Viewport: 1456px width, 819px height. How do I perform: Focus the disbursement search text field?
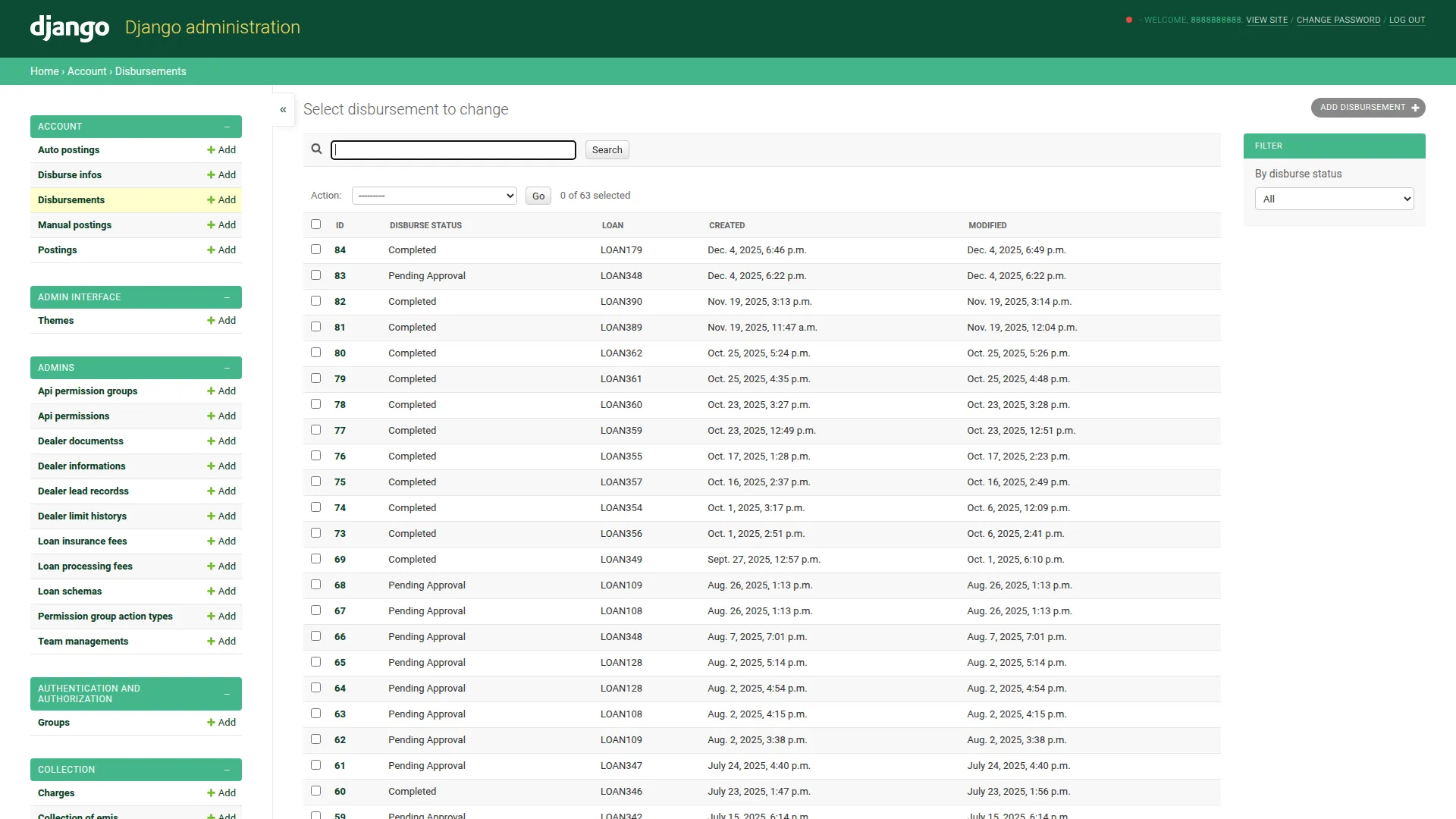tap(453, 150)
